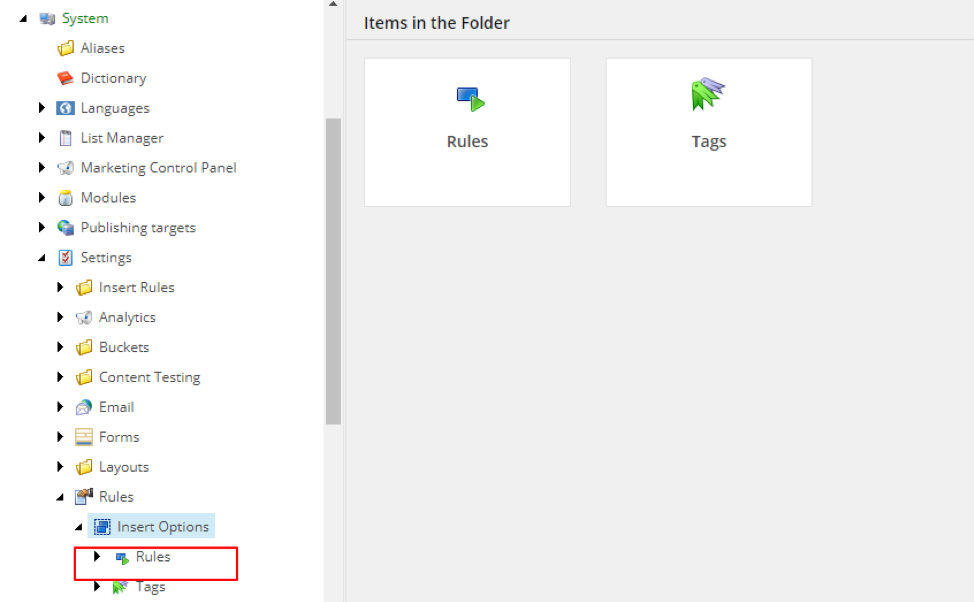Screen dimensions: 974x602
Task: Collapse the Settings tree node
Action: 42,258
